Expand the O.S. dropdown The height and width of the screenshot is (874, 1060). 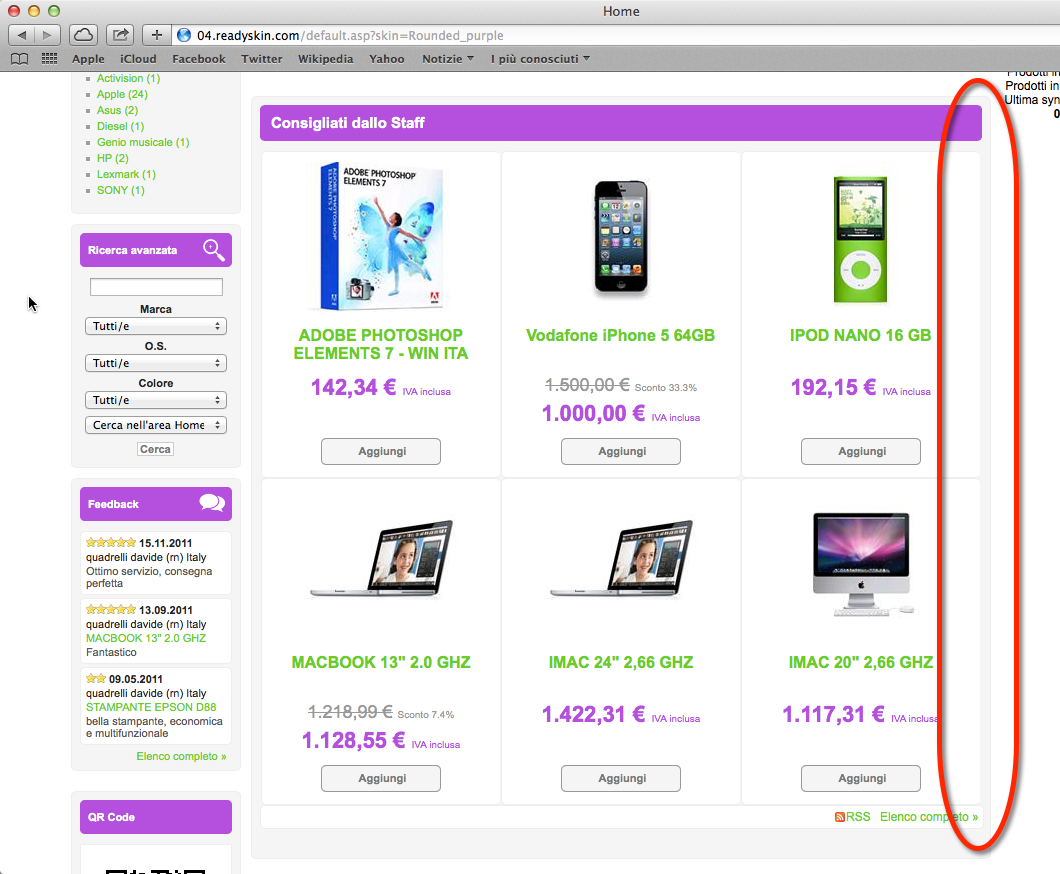pos(155,363)
